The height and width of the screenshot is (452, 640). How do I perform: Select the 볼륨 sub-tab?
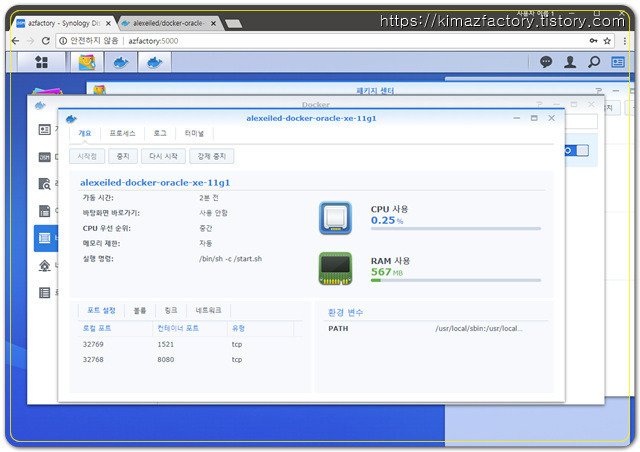(x=140, y=310)
